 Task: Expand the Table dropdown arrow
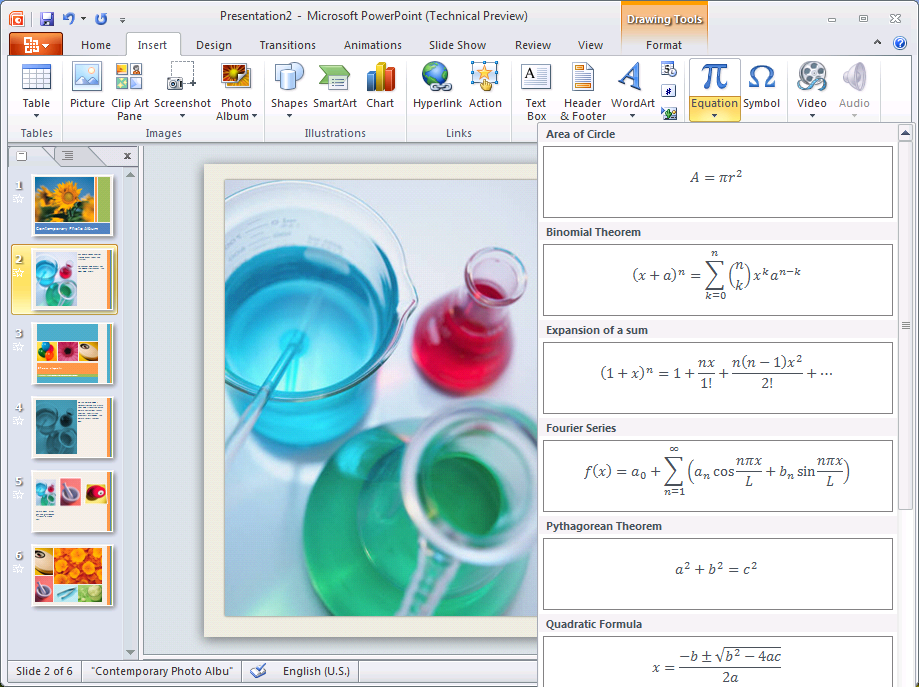(36, 116)
